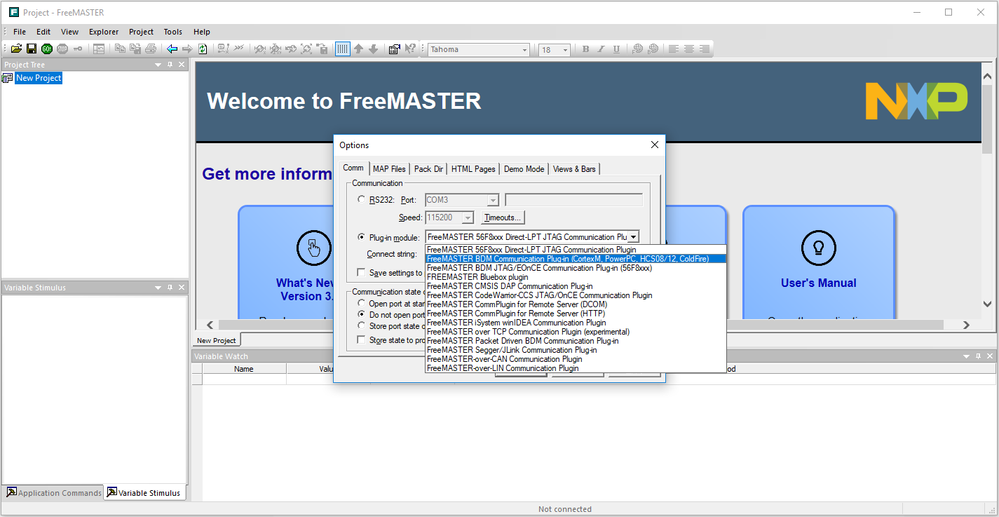
Task: Select Store port state radio button
Action: point(362,326)
